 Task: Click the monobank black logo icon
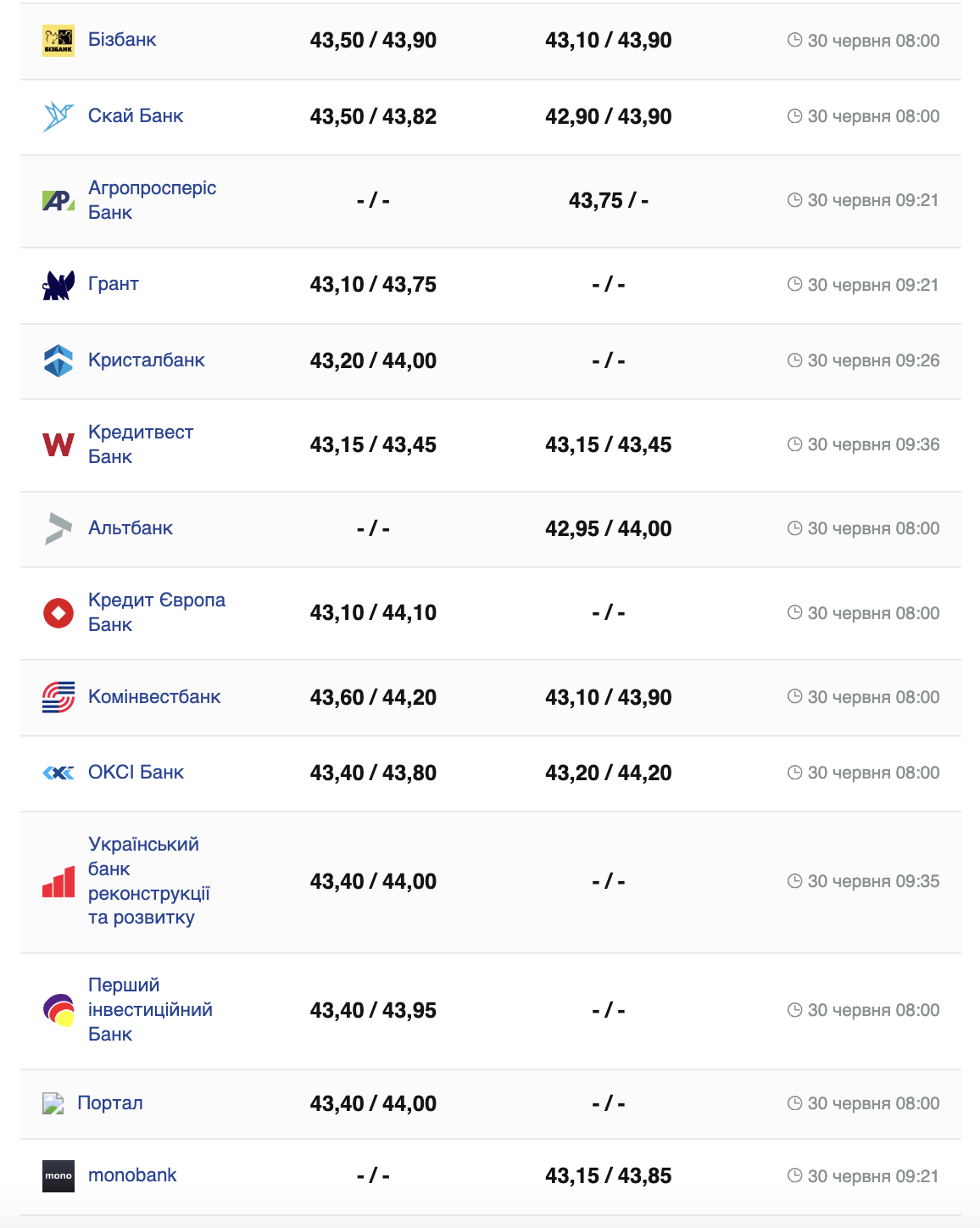point(58,1176)
